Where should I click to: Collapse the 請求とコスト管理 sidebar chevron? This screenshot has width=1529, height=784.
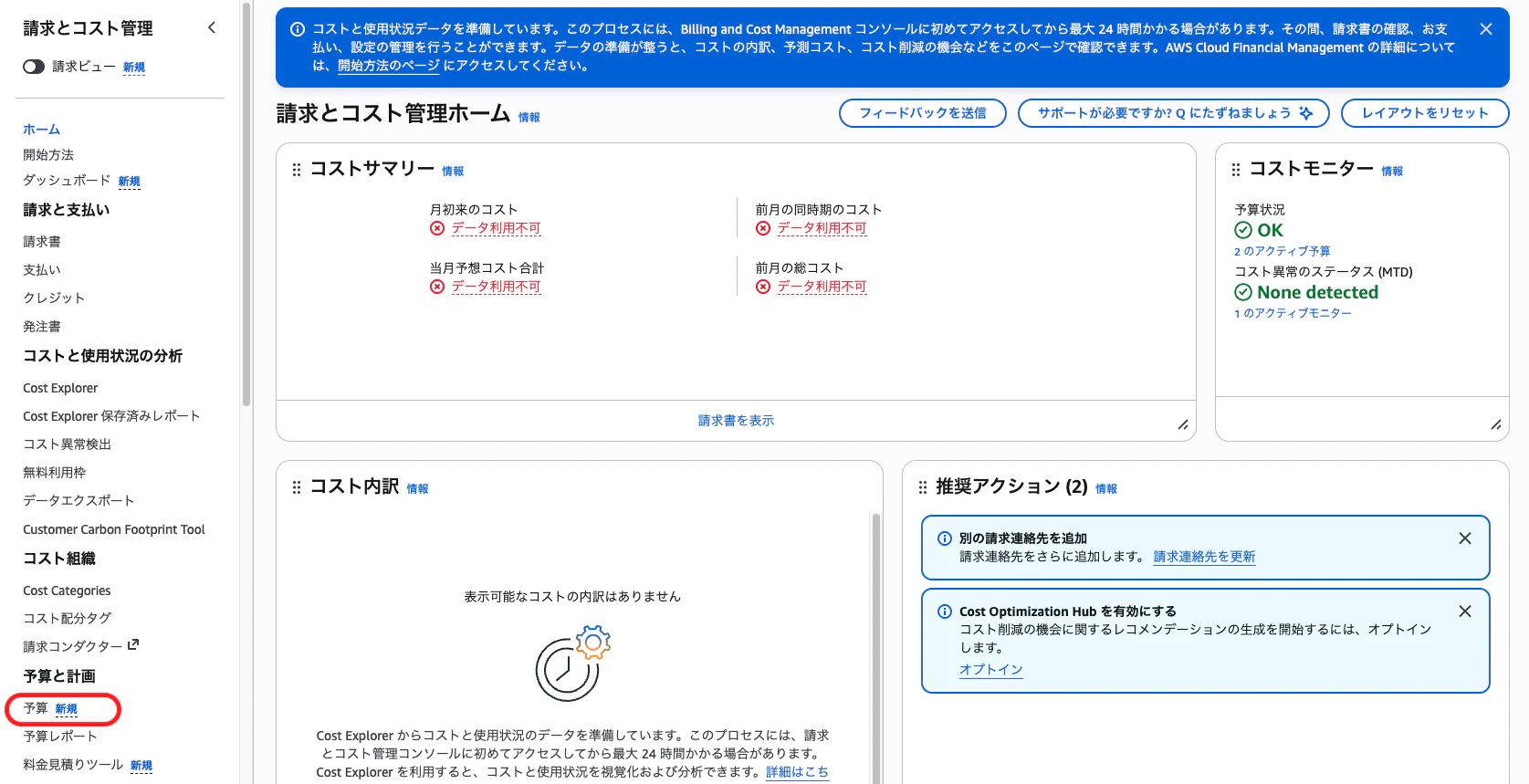pos(212,27)
